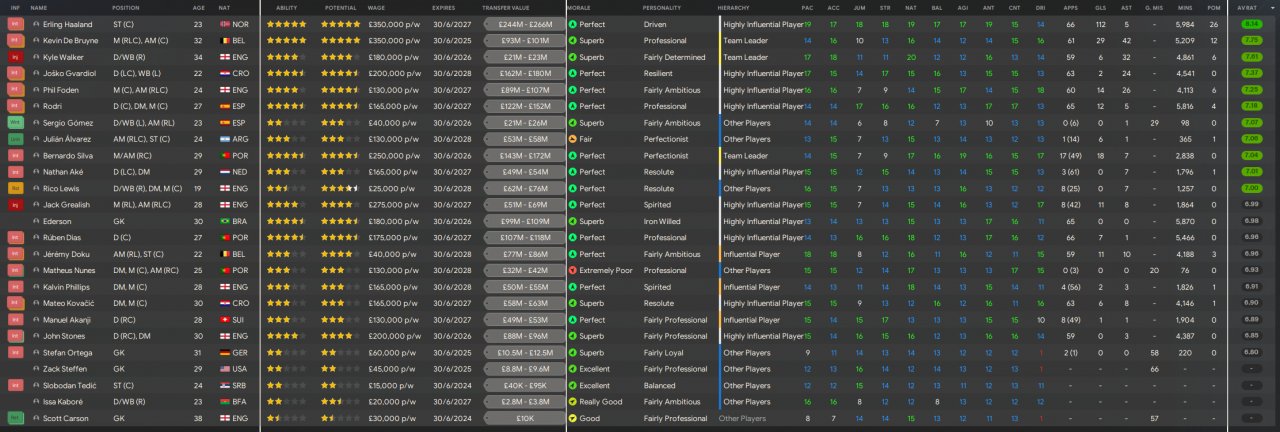Click the green status icon beside Scott Carson

pyautogui.click(x=15, y=418)
